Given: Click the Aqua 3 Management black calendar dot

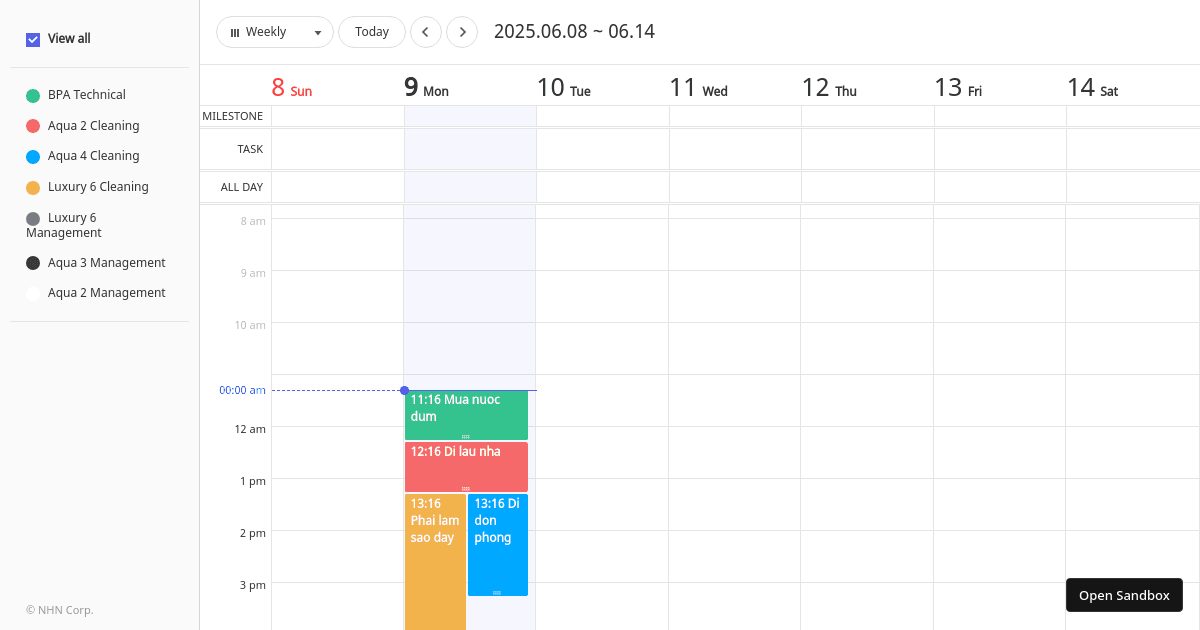Looking at the screenshot, I should point(31,262).
